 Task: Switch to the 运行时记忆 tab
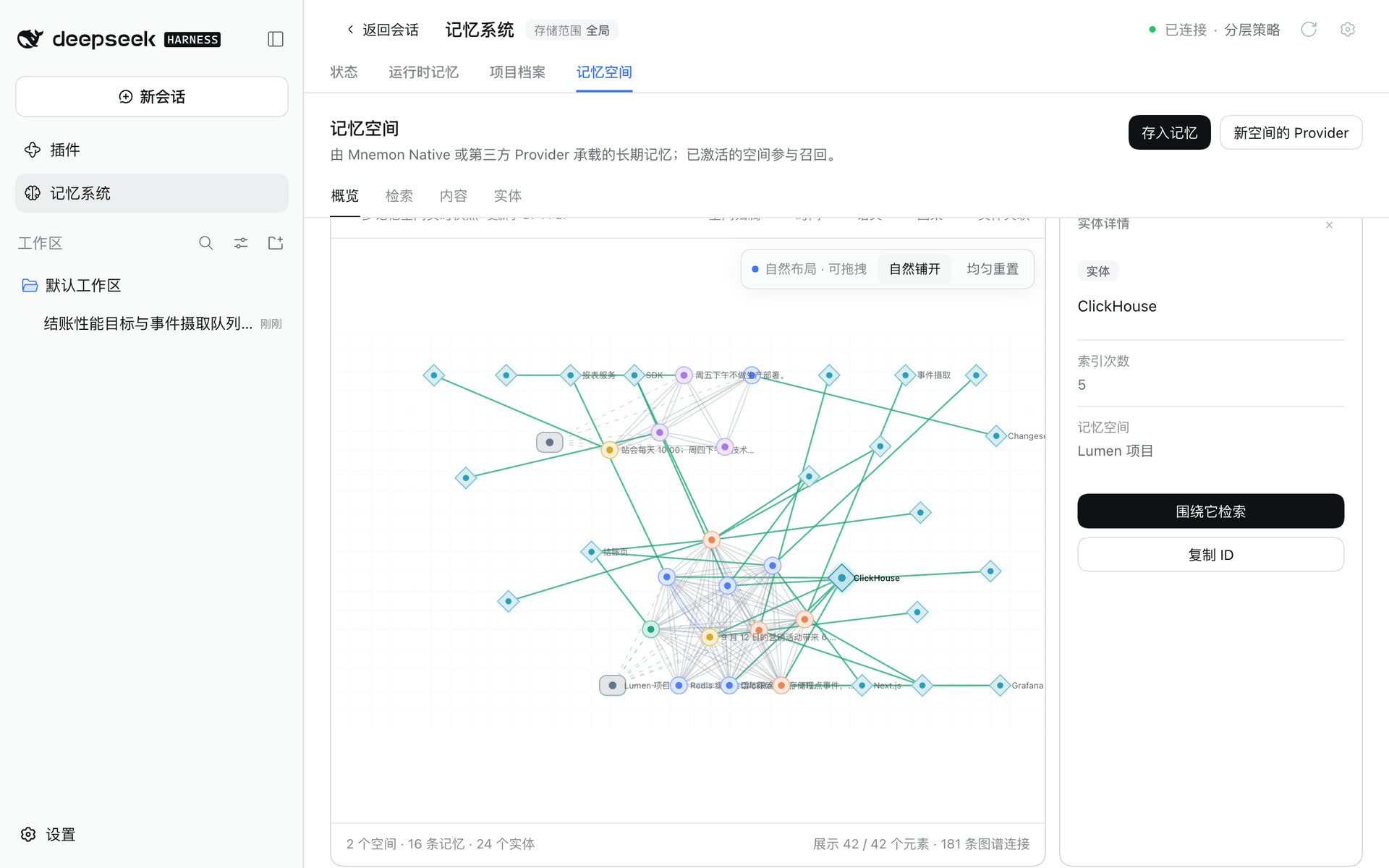click(423, 72)
